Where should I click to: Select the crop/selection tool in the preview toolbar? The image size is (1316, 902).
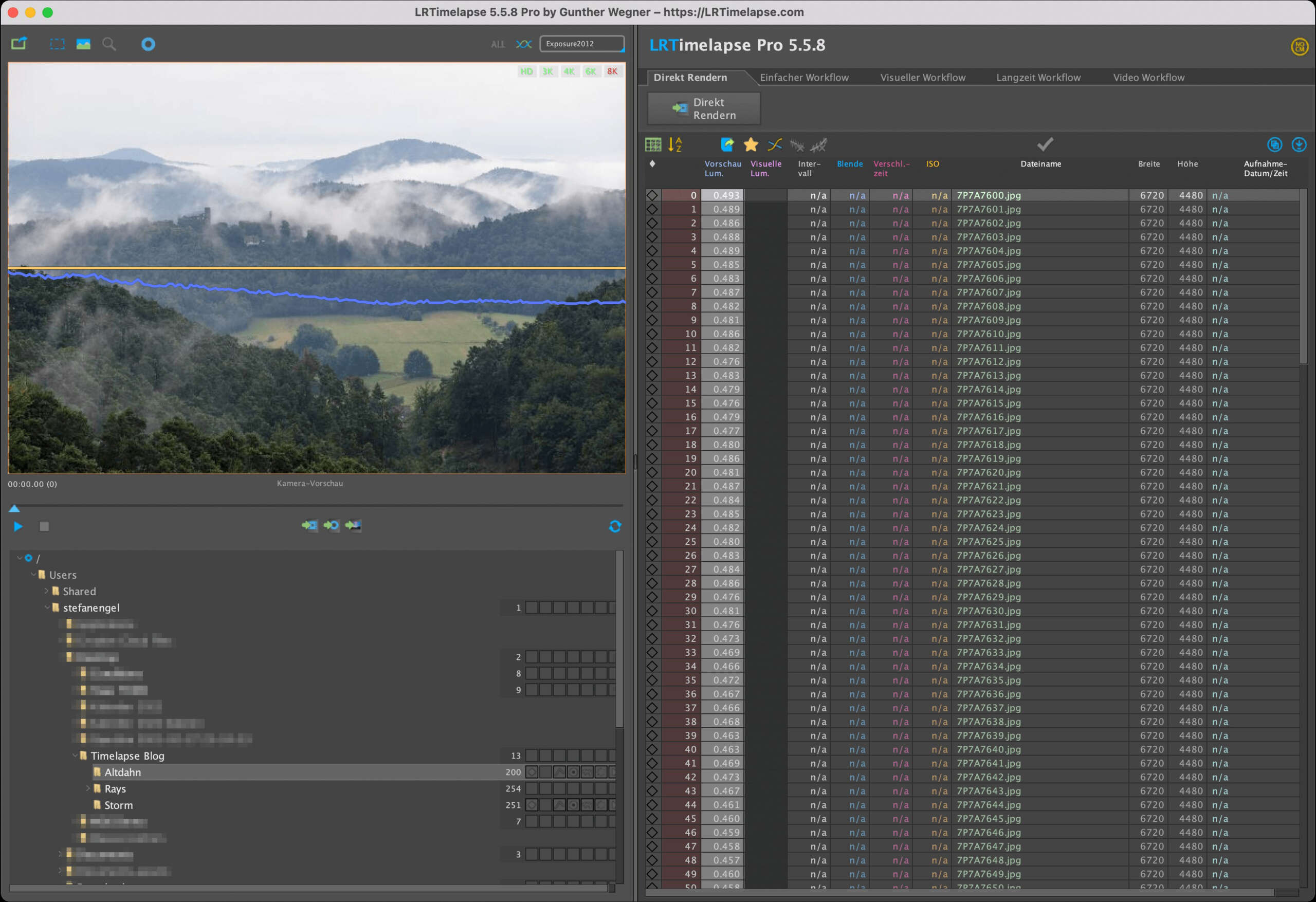[x=56, y=44]
